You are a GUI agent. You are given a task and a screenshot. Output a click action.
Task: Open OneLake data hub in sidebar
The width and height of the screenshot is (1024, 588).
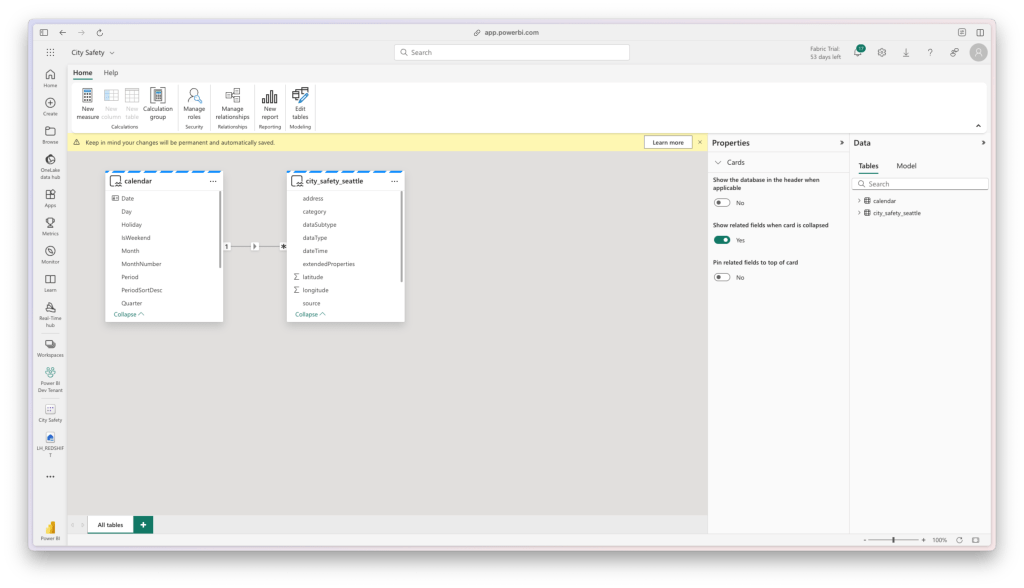50,160
